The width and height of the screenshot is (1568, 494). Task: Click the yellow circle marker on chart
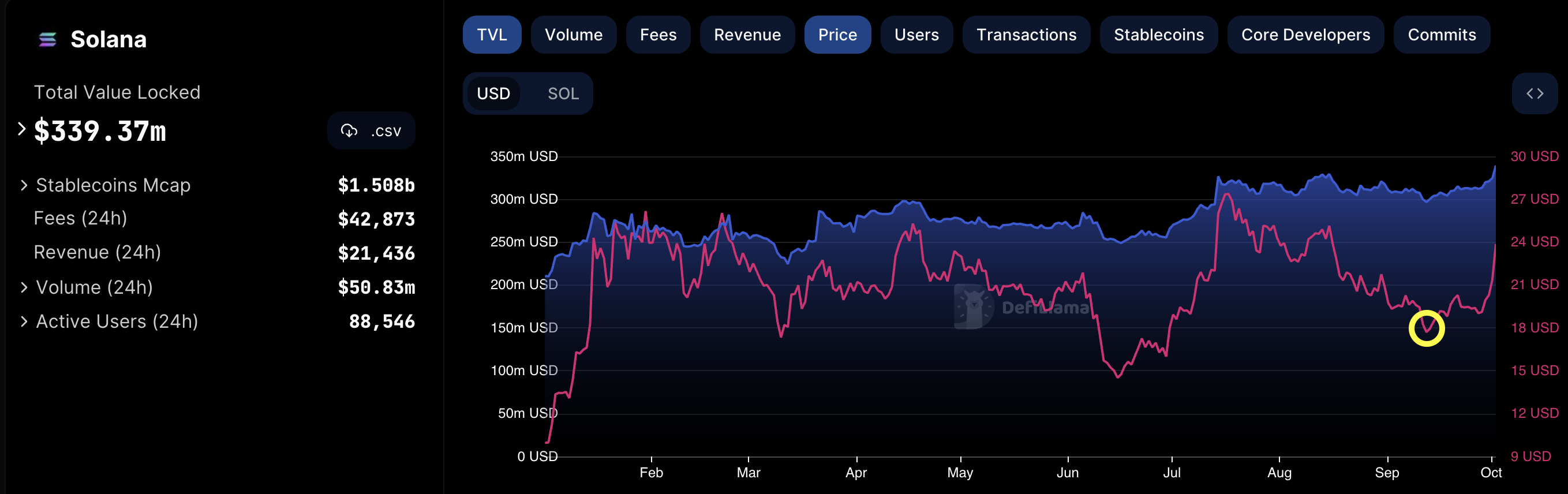tap(1426, 328)
